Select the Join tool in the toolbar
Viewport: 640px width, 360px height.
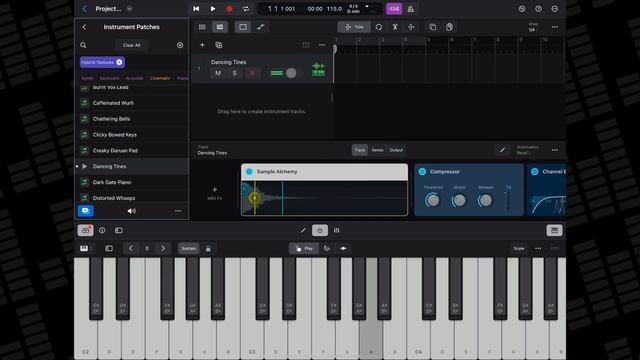[x=411, y=27]
